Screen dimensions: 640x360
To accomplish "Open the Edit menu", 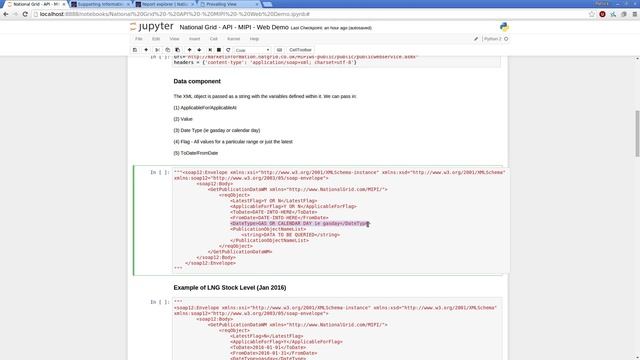I will pos(156,39).
